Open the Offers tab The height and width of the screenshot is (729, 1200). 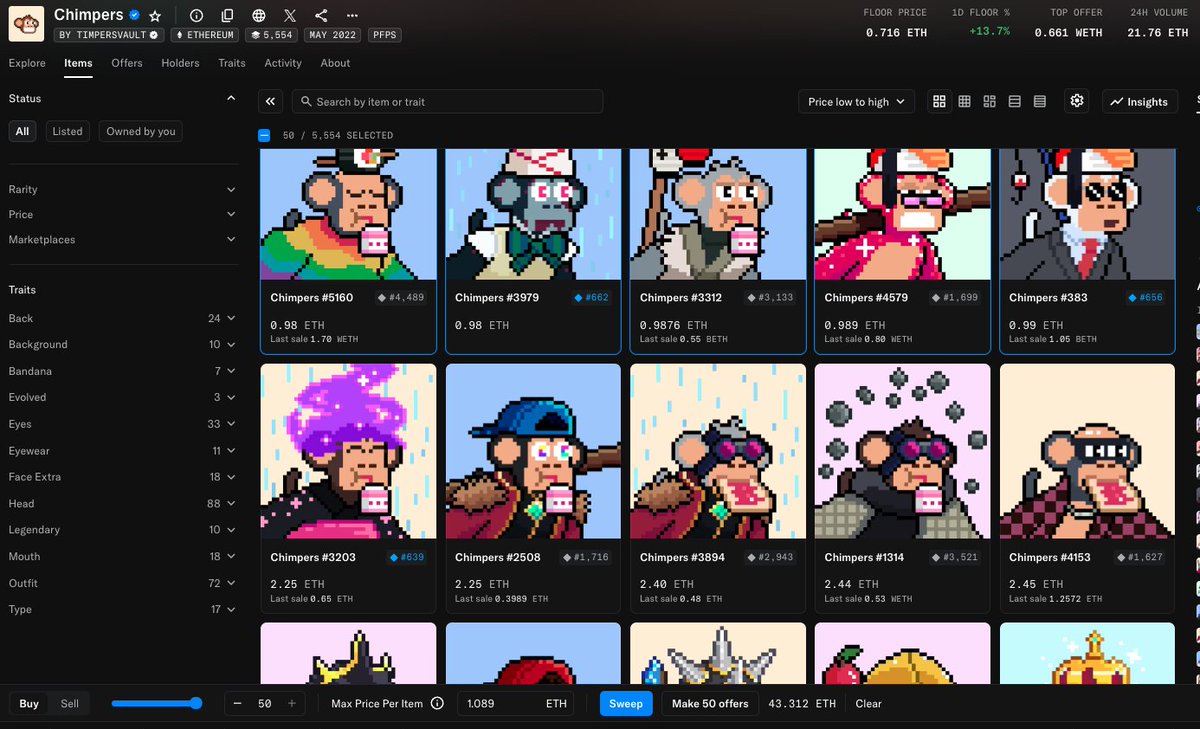(127, 63)
